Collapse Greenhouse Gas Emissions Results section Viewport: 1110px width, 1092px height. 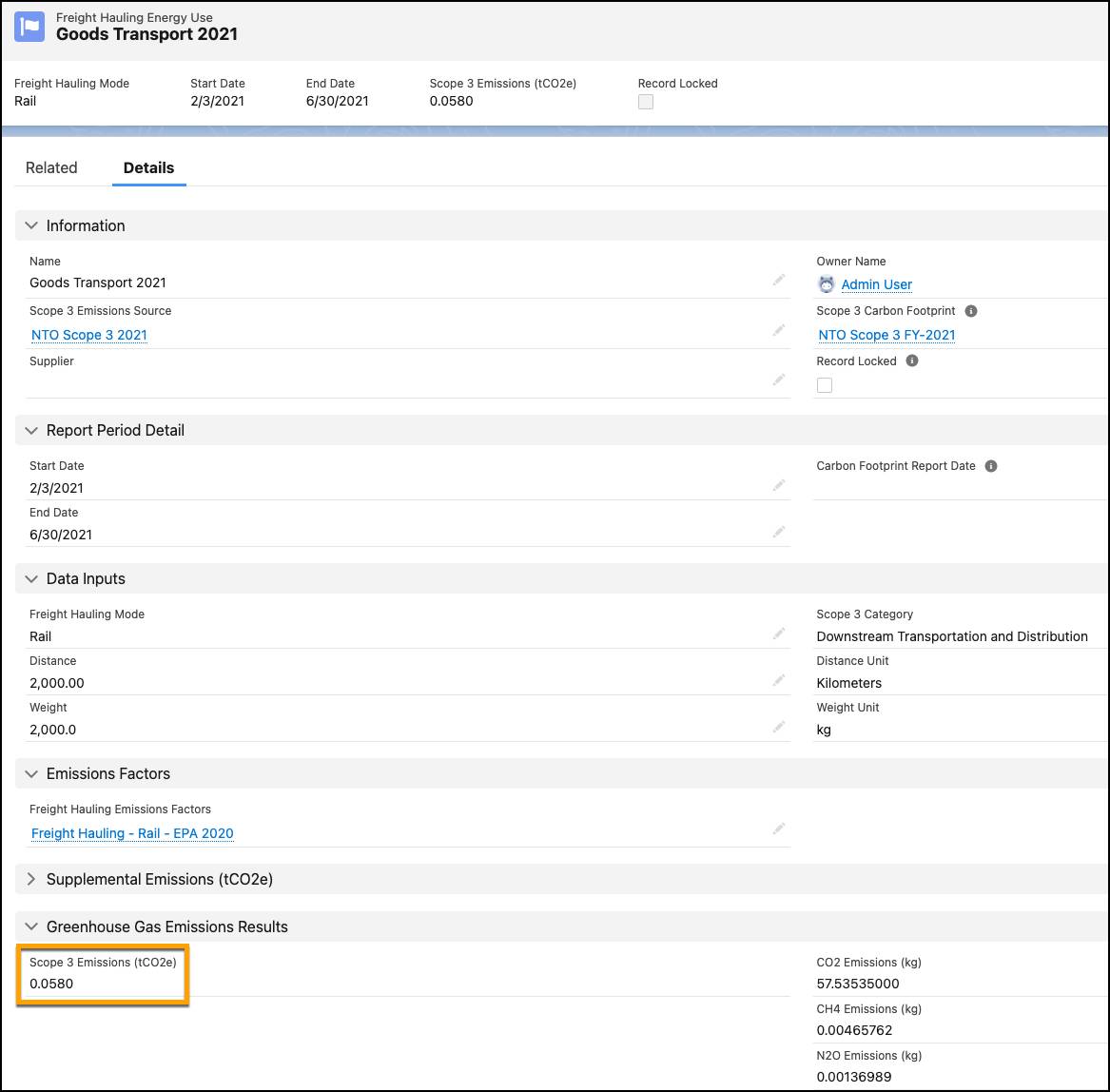(31, 926)
